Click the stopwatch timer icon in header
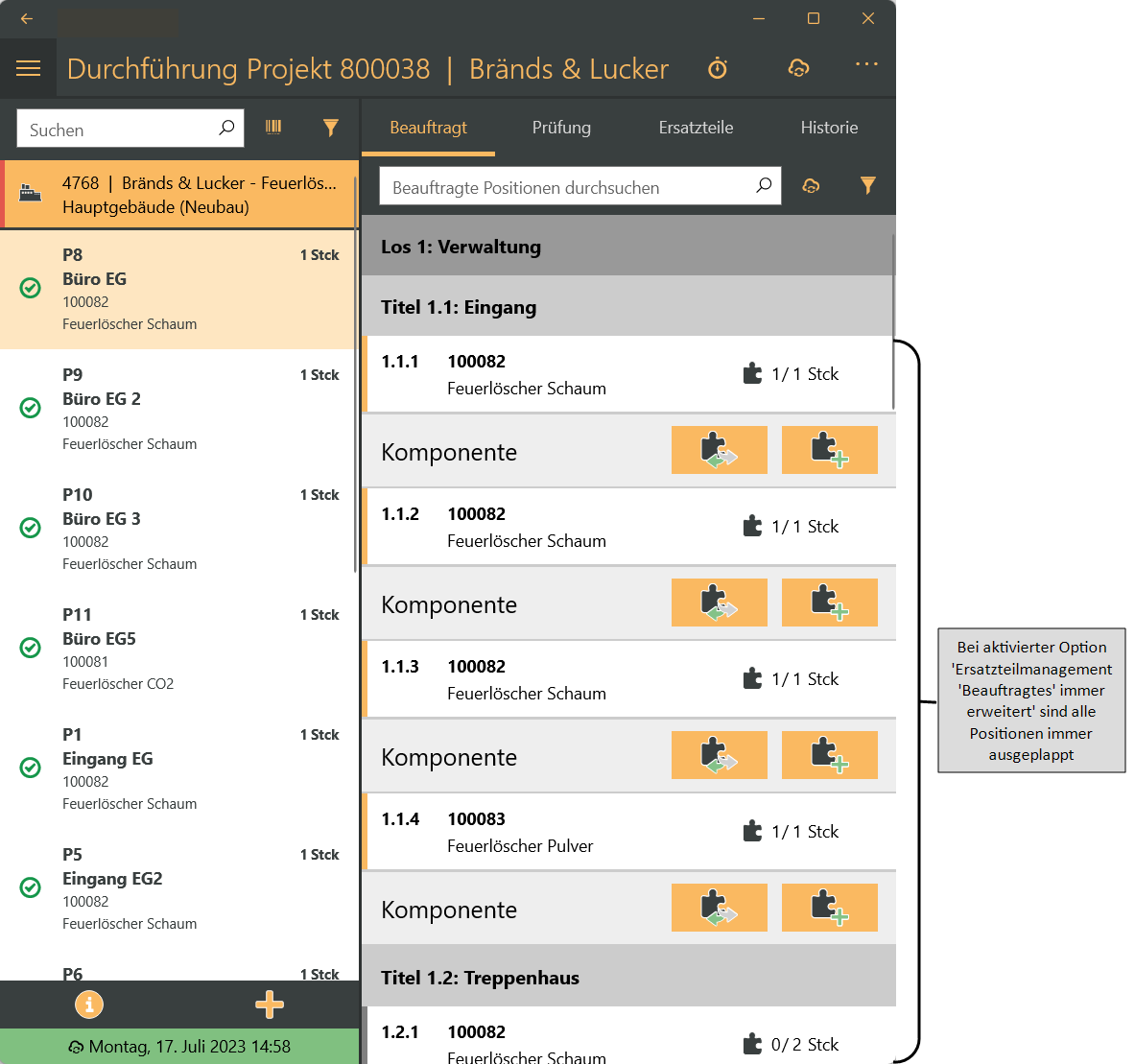Viewport: 1135px width, 1064px height. click(x=718, y=68)
